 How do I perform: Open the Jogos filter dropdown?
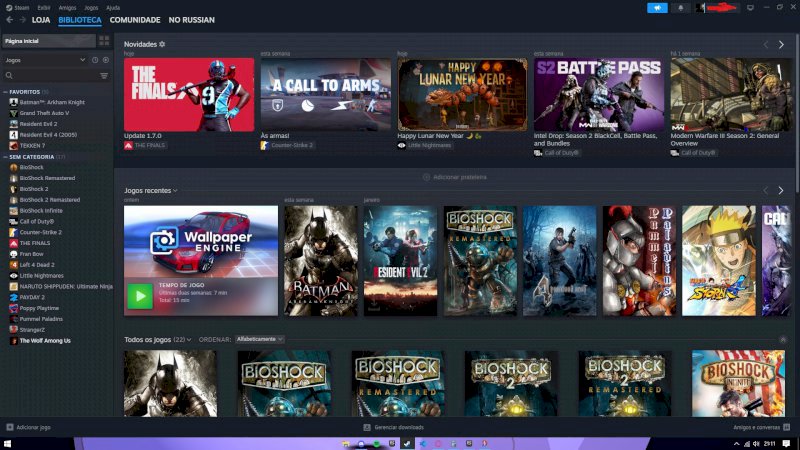coord(82,60)
